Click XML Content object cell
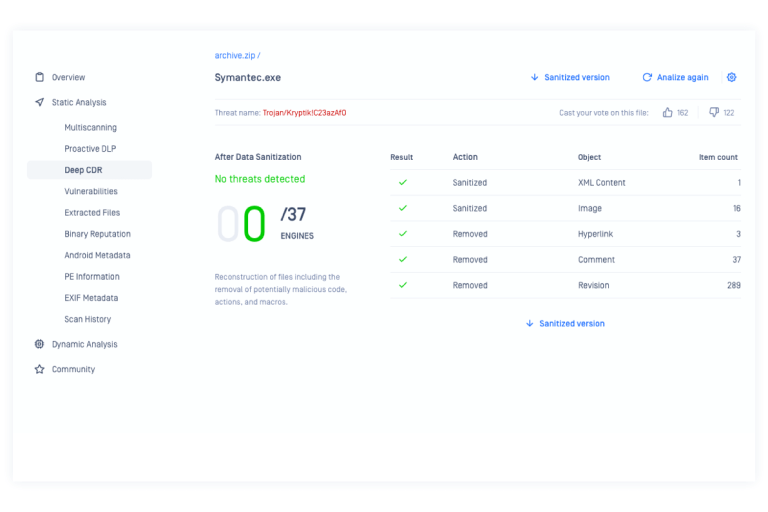Viewport: 768px width, 512px height. coord(601,183)
